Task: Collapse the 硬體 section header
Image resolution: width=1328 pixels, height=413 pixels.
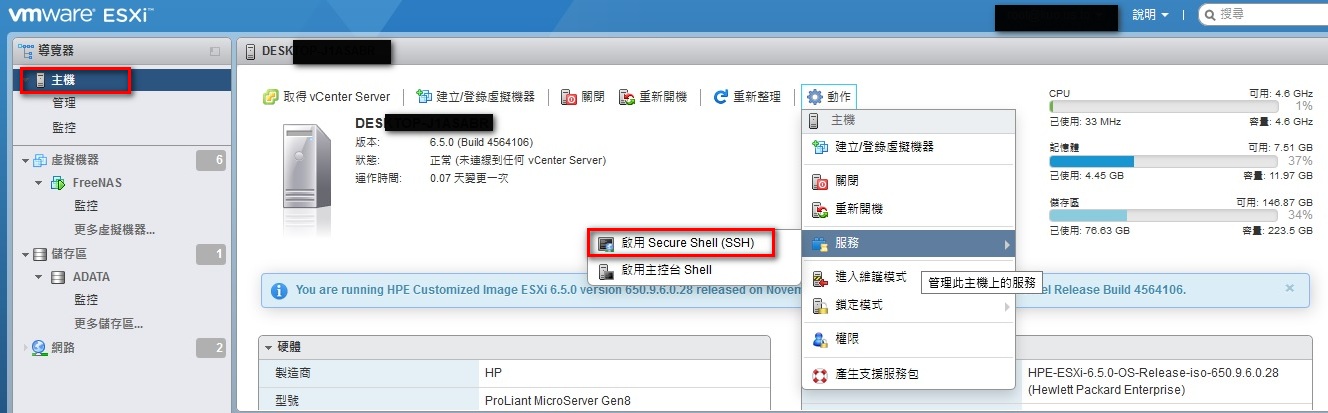Action: click(269, 346)
